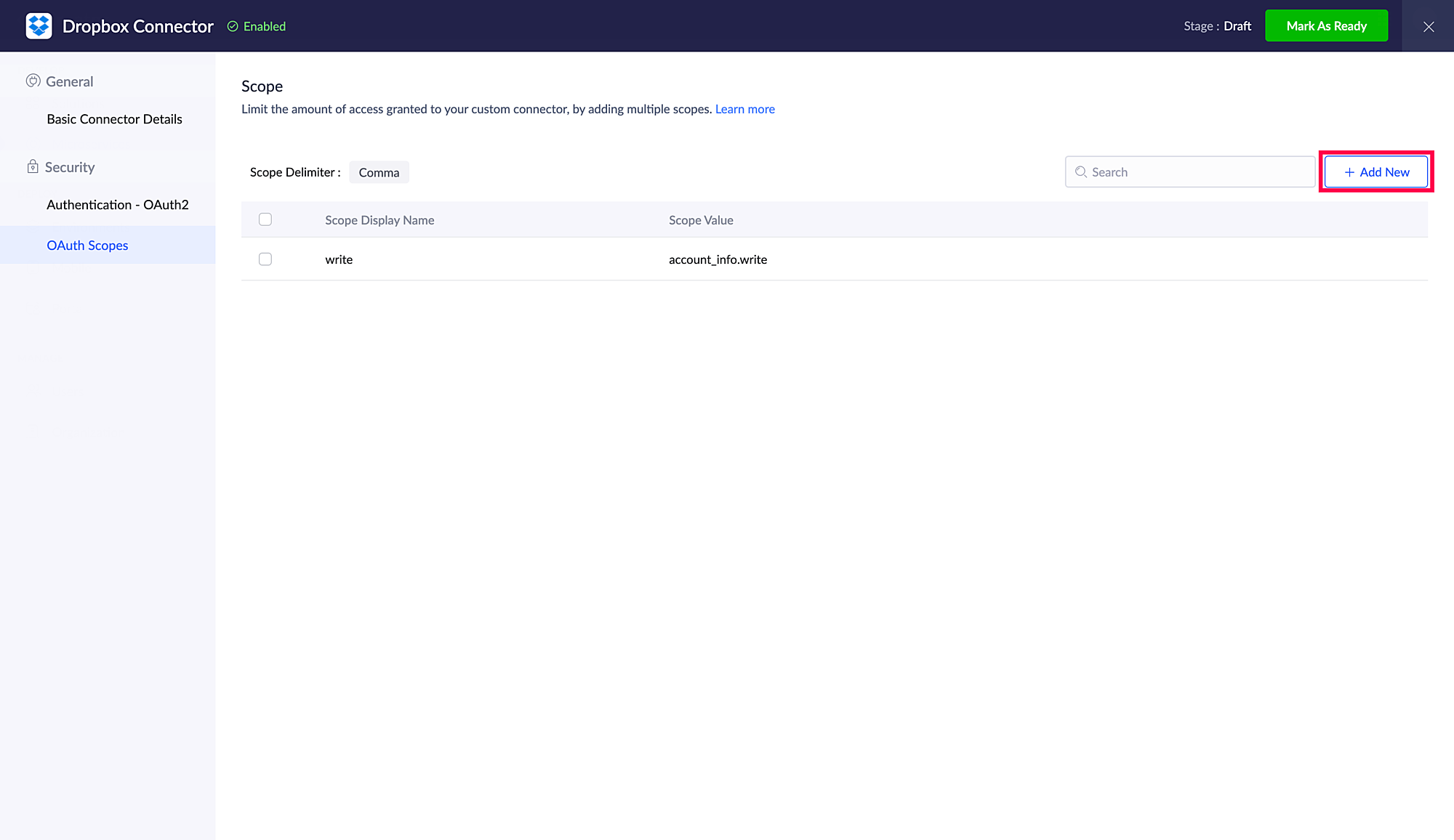Select OAuth Scopes in sidebar

click(87, 246)
